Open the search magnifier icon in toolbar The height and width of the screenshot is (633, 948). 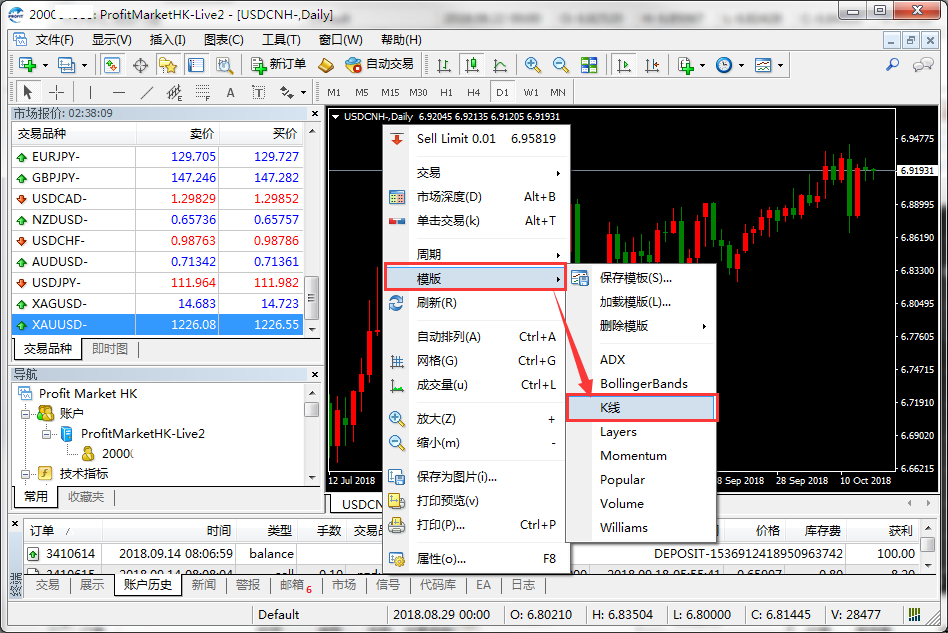point(892,65)
